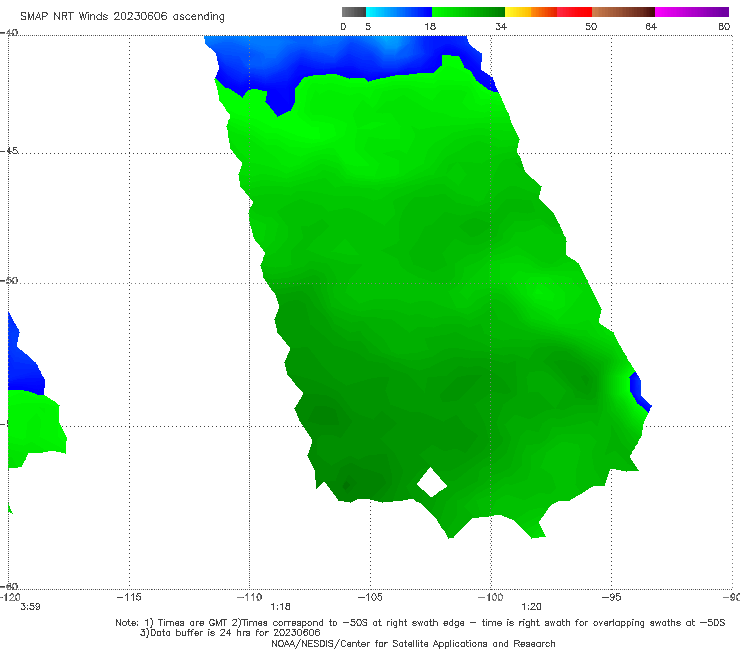
Task: Click the brown segment of the color bar
Action: (623, 12)
